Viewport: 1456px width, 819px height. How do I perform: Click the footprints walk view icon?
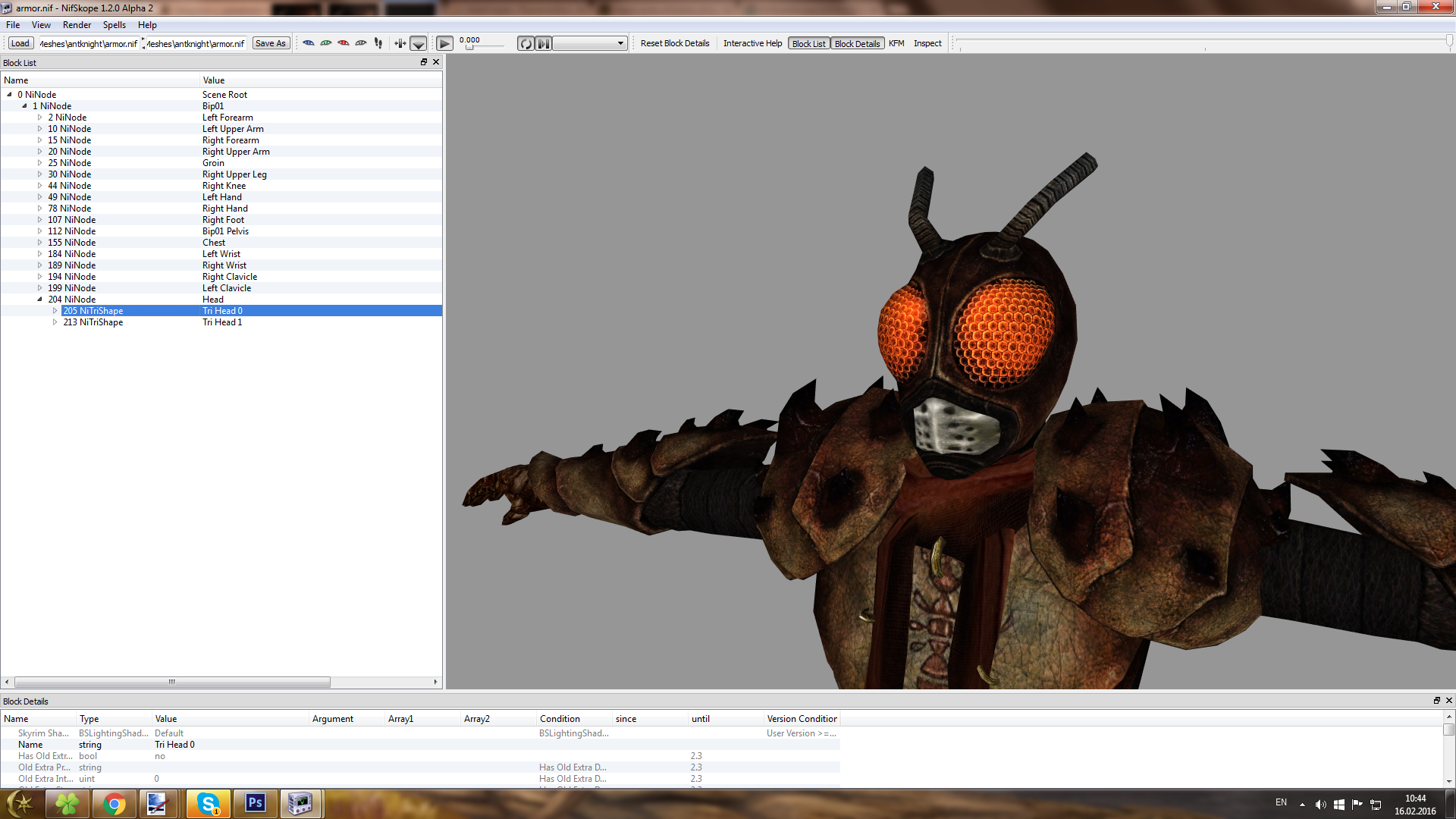click(x=378, y=43)
